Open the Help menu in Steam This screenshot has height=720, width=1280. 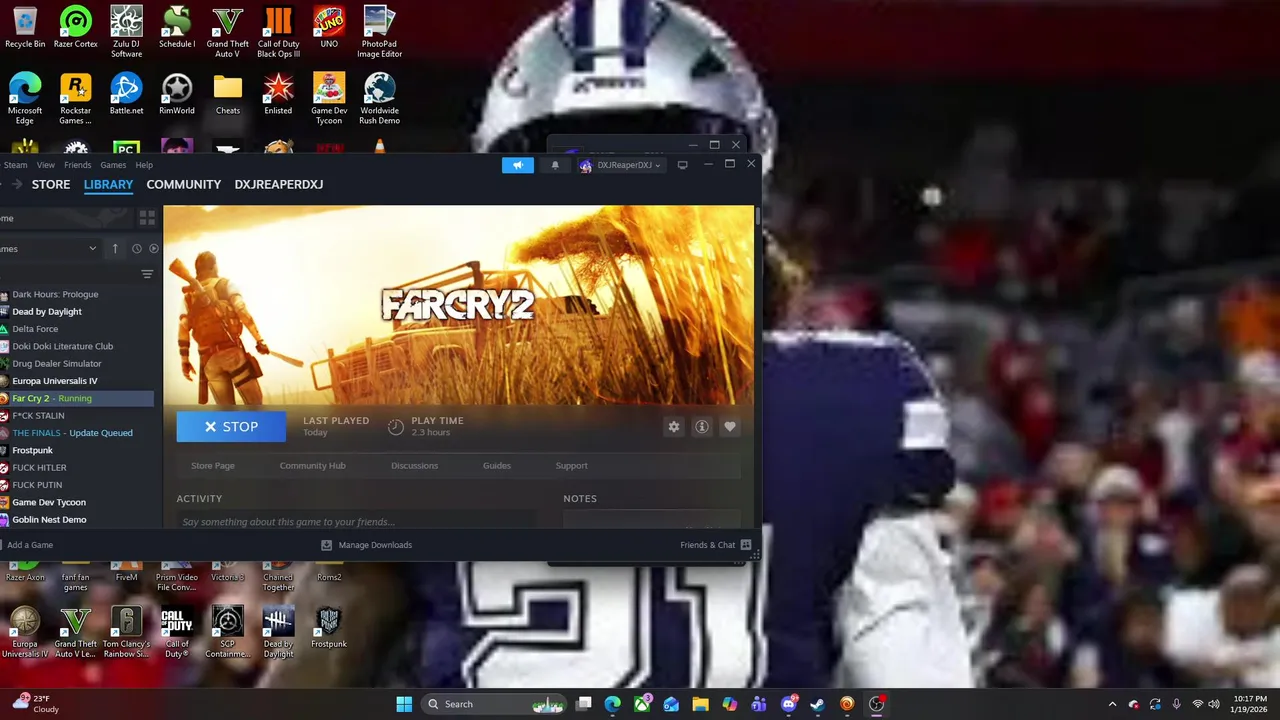144,165
